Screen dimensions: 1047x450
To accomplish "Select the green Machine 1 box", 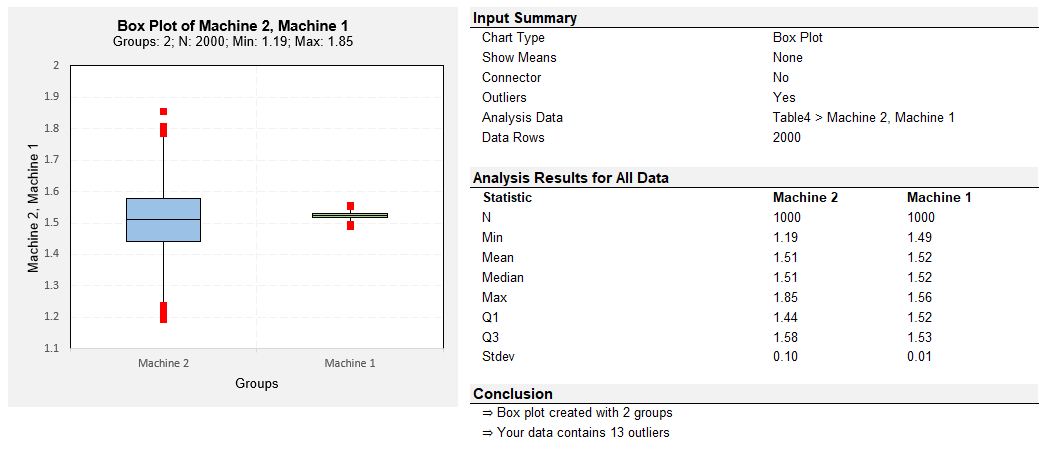I will pos(350,216).
